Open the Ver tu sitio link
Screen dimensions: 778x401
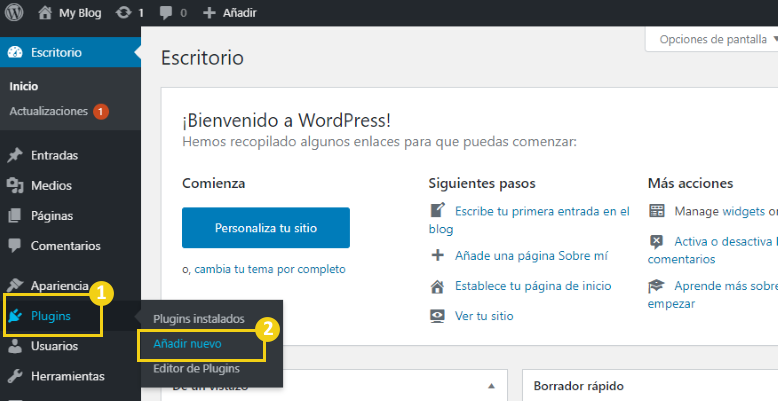pyautogui.click(x=484, y=316)
